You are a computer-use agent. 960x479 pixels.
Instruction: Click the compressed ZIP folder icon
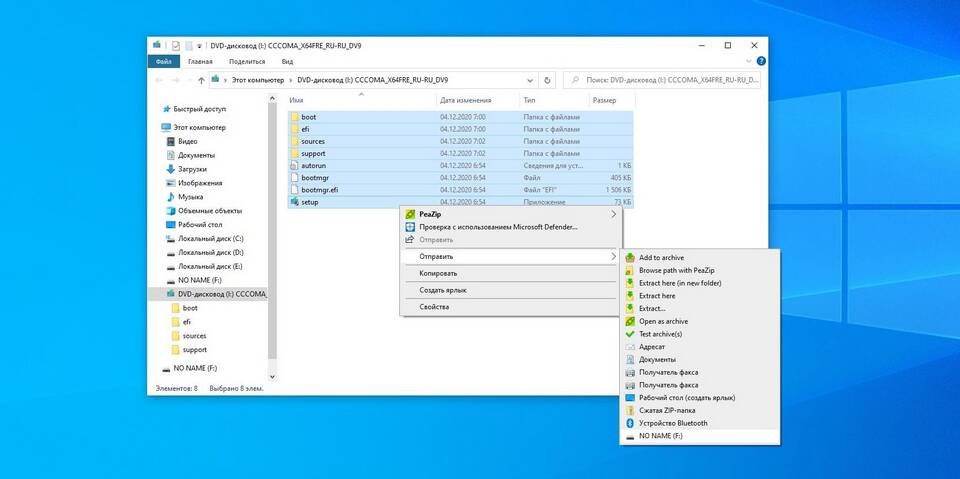click(630, 410)
